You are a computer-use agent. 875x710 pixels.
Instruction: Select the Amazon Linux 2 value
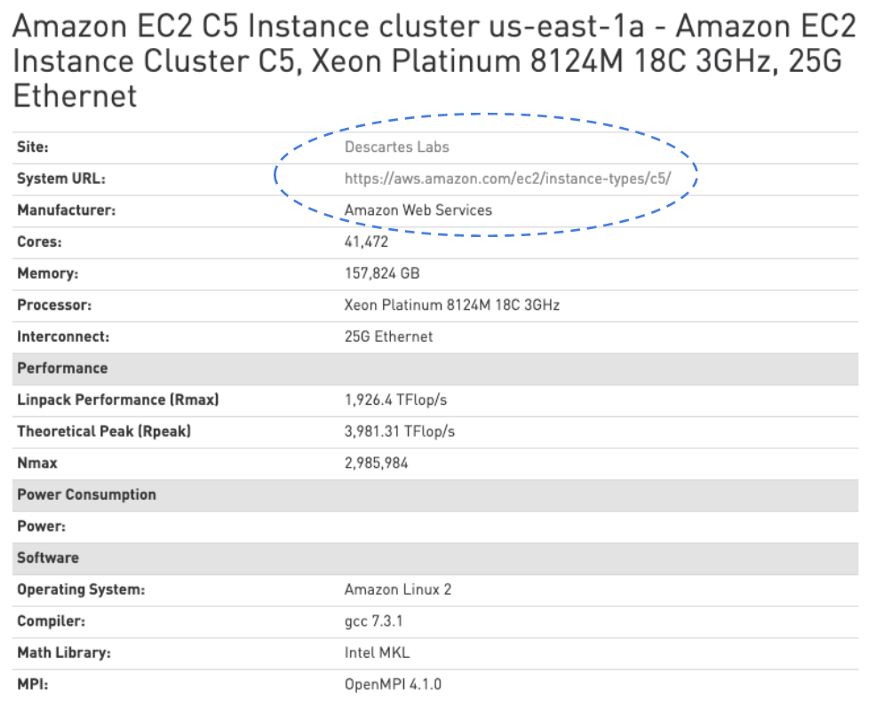[397, 590]
